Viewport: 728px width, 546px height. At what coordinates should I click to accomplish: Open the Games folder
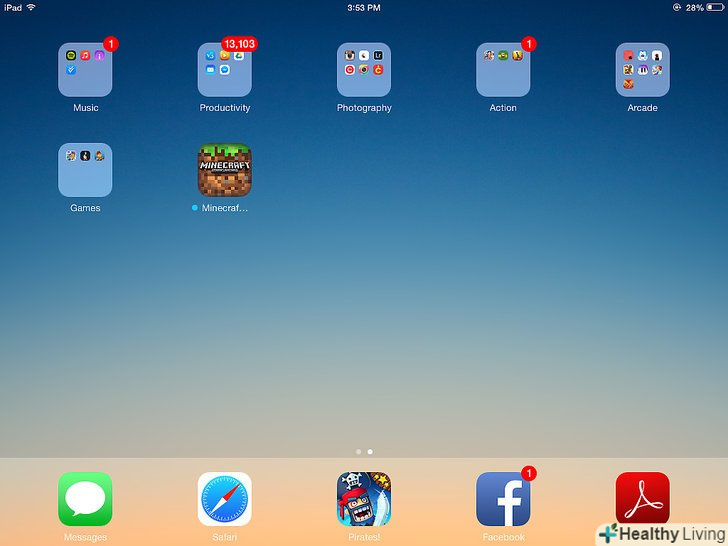(x=85, y=170)
